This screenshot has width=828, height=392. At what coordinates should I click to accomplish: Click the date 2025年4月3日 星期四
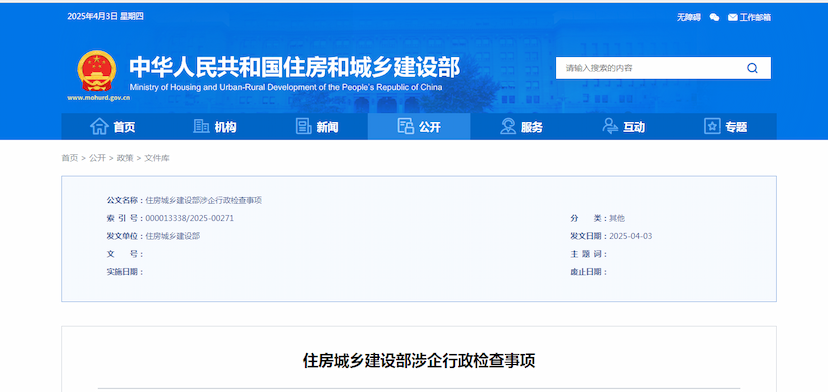tap(106, 16)
